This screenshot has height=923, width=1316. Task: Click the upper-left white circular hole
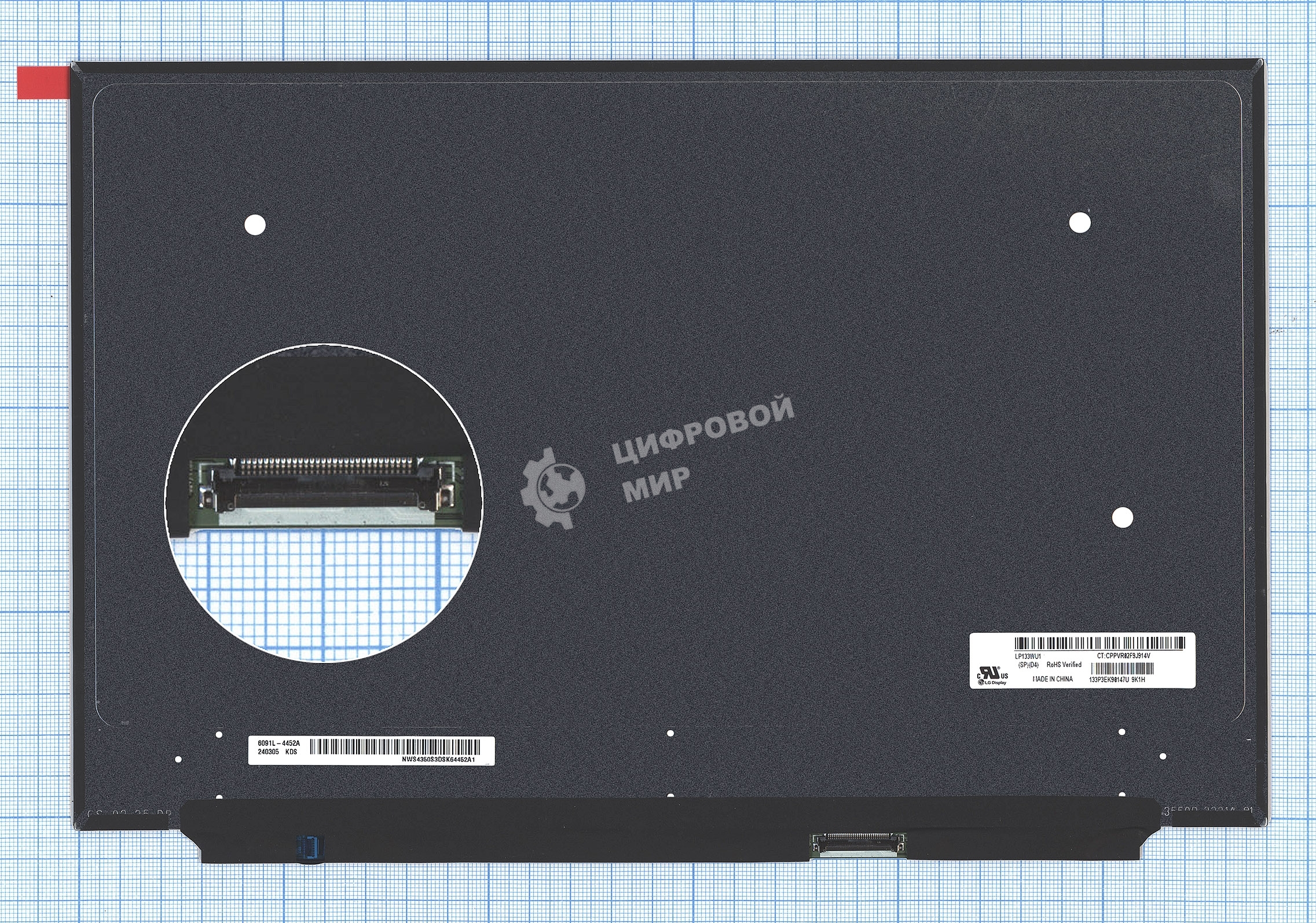255,224
